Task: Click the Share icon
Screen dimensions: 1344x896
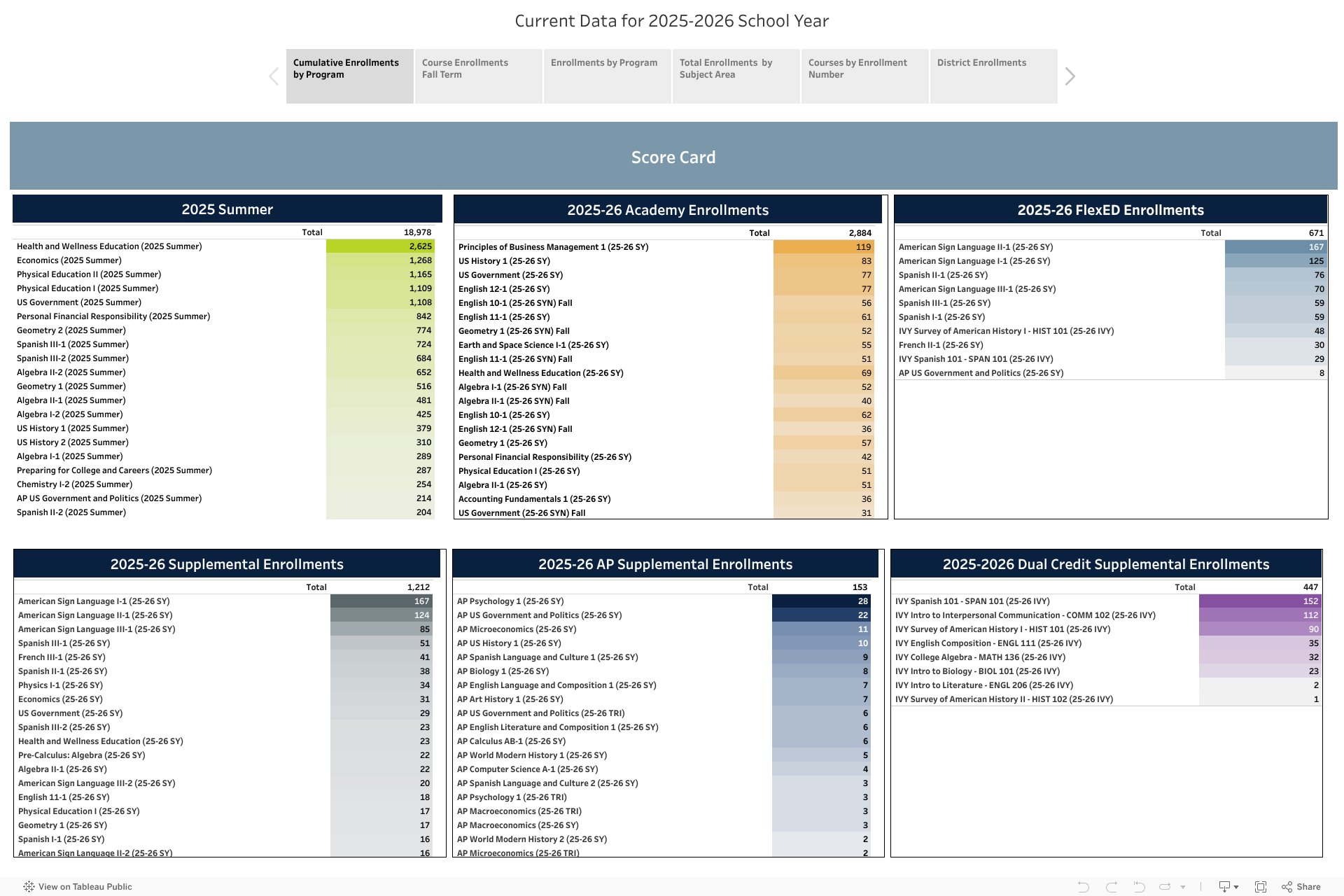Action: point(1301,887)
